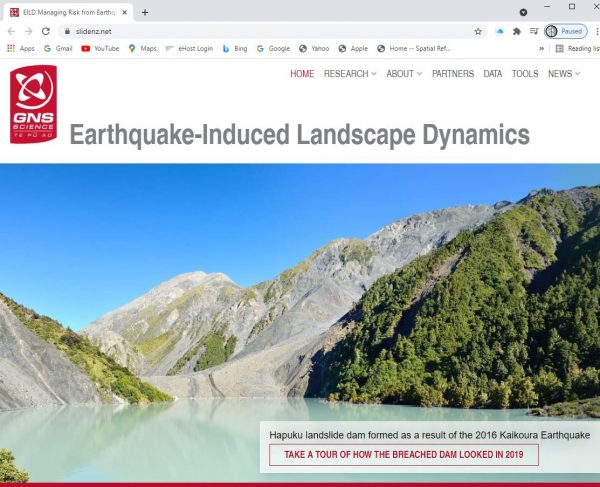Open the Reading list
The image size is (600, 487).
tap(578, 49)
